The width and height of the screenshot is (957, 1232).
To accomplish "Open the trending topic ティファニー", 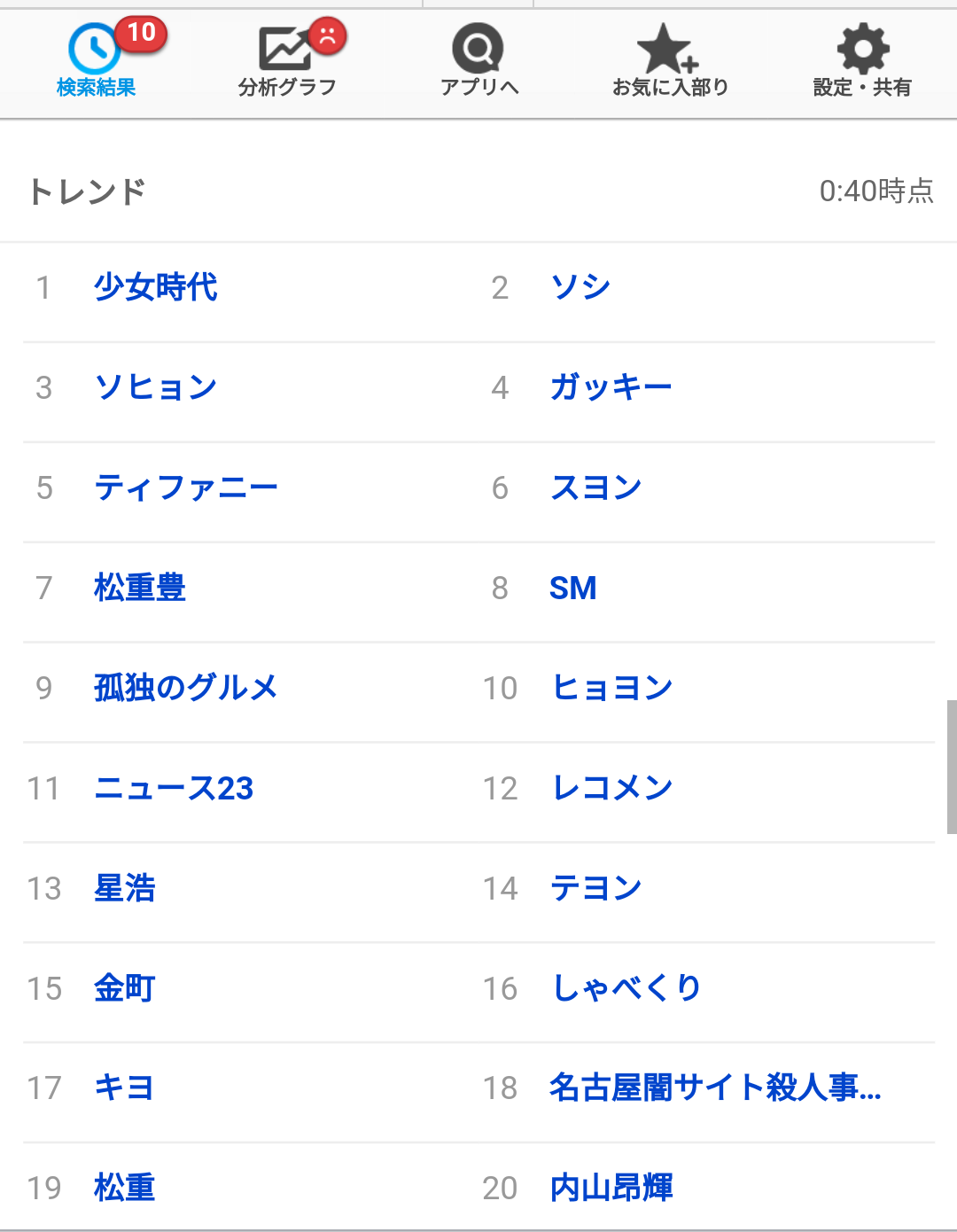I will tap(186, 487).
